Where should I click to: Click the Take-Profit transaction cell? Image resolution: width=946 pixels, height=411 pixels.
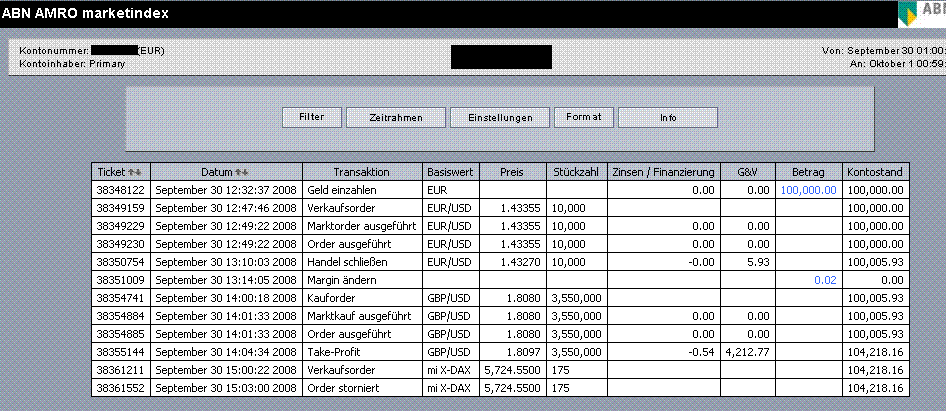click(x=361, y=352)
